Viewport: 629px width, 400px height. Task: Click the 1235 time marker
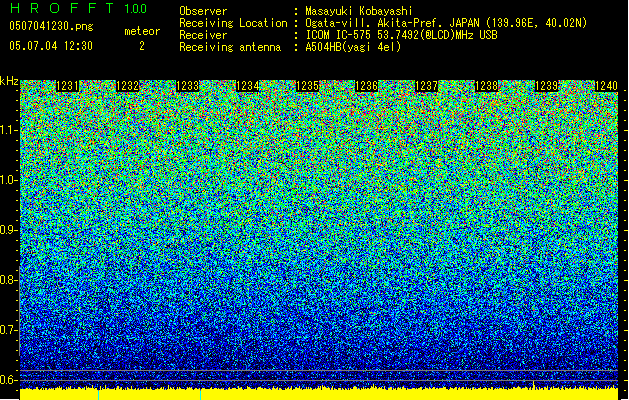coord(307,86)
